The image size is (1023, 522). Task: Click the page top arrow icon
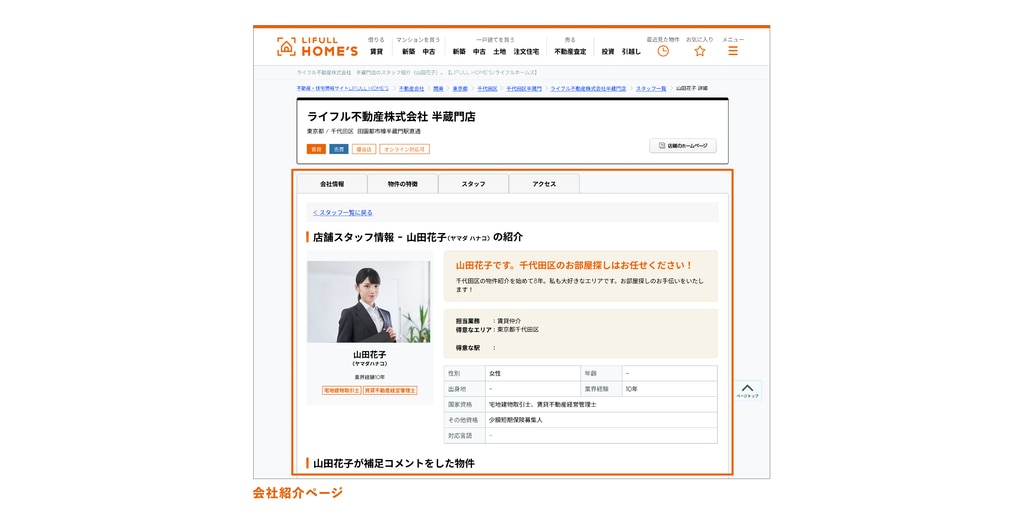pyautogui.click(x=747, y=390)
